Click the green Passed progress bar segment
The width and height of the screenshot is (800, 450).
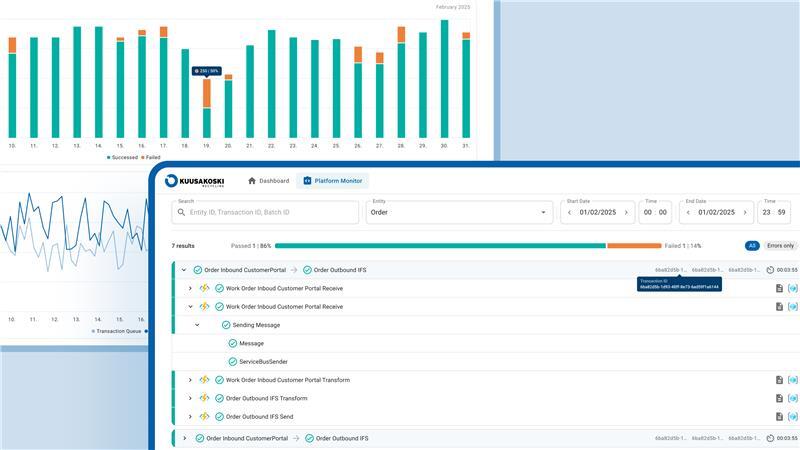[x=440, y=245]
